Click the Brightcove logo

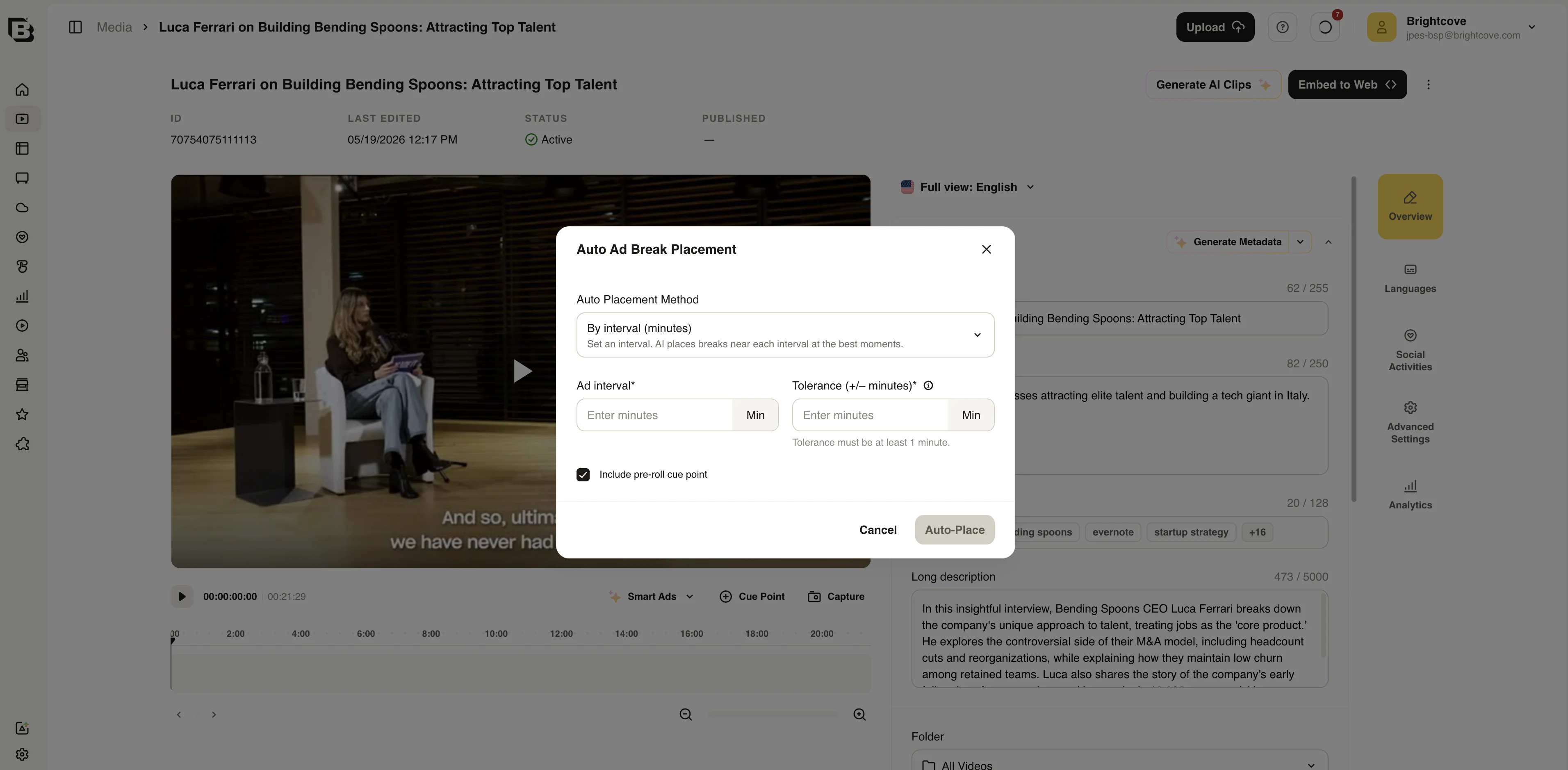[21, 29]
